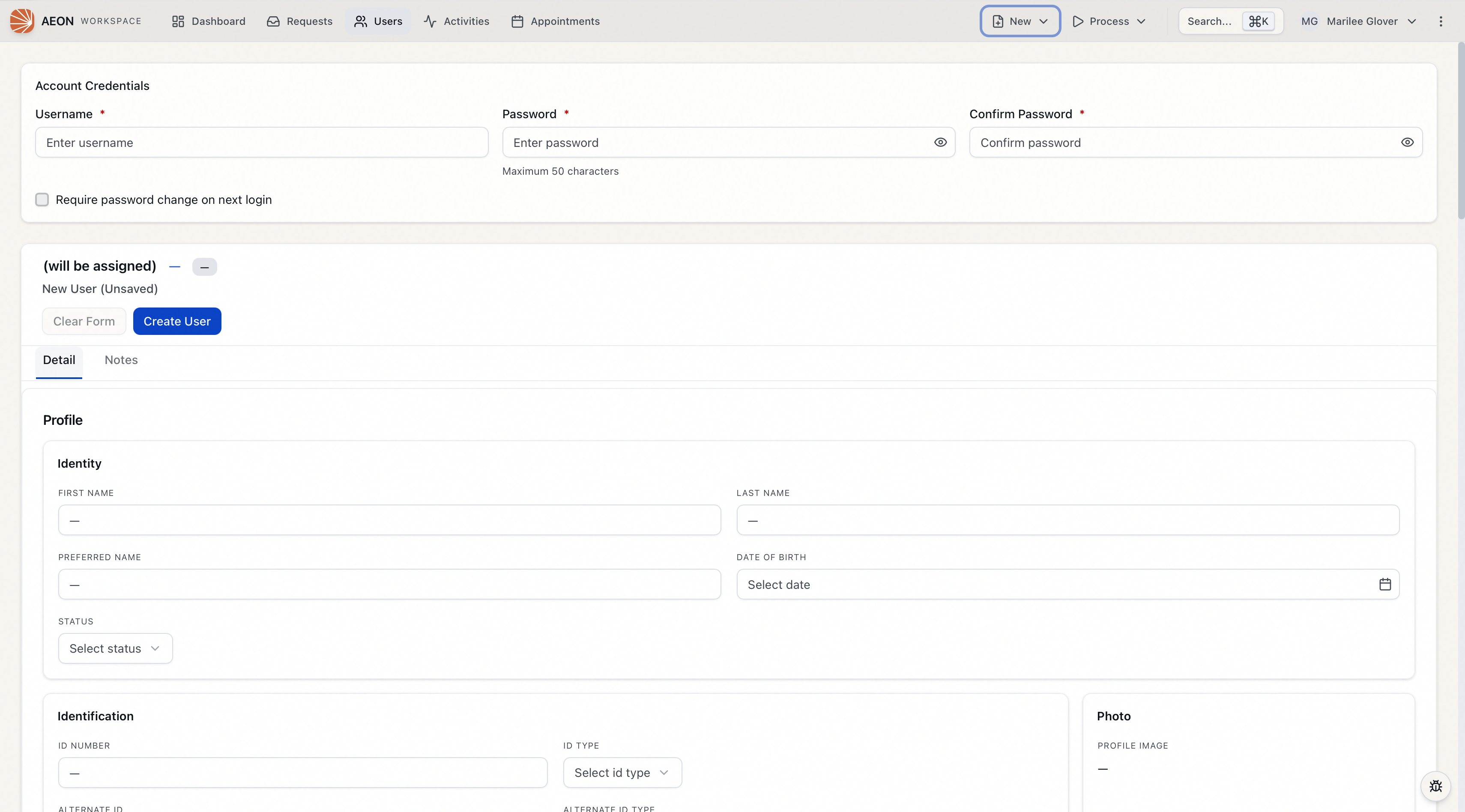This screenshot has height=812, width=1465.
Task: Click the Enter password field
Action: tap(729, 142)
